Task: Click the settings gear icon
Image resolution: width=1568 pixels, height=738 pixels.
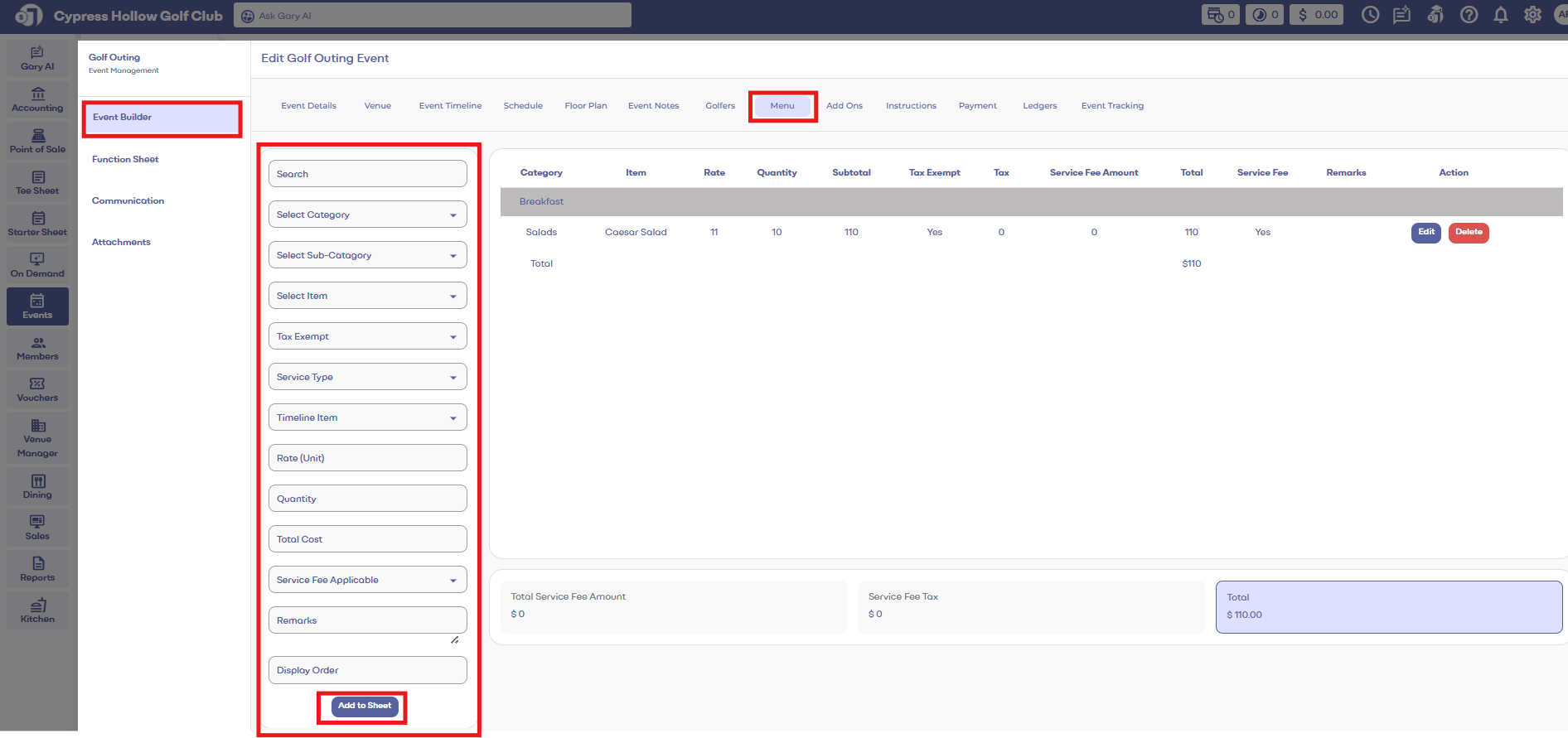Action: tap(1532, 15)
